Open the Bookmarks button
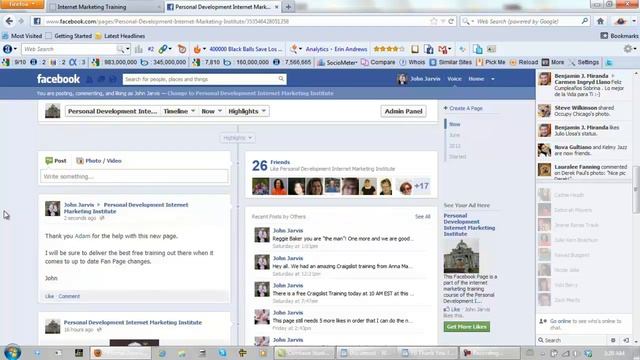Viewport: 640px width, 360px height. (619, 36)
